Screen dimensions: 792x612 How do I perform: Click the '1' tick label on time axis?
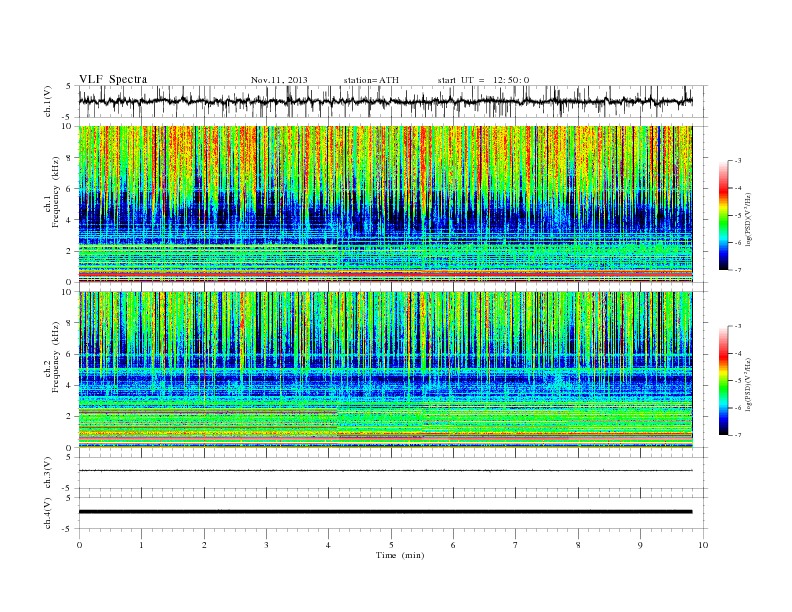pyautogui.click(x=141, y=545)
